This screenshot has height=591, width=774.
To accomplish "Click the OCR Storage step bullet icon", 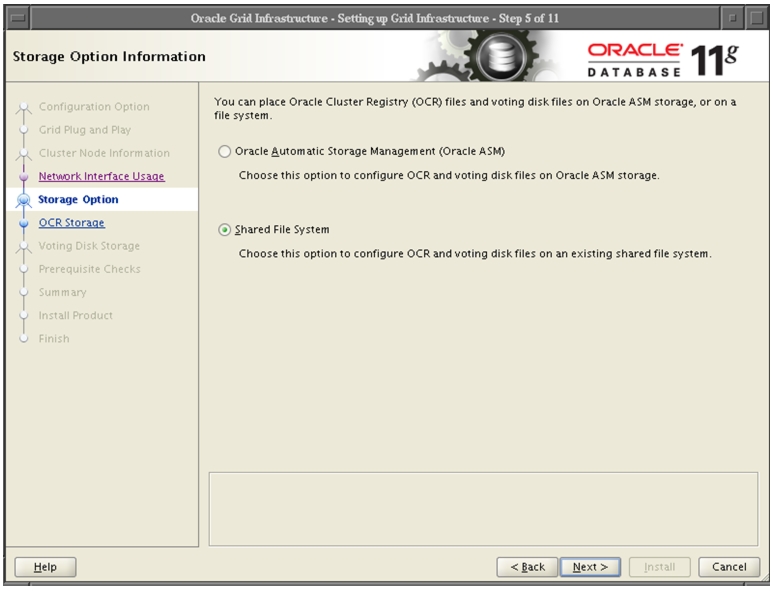I will (x=24, y=223).
